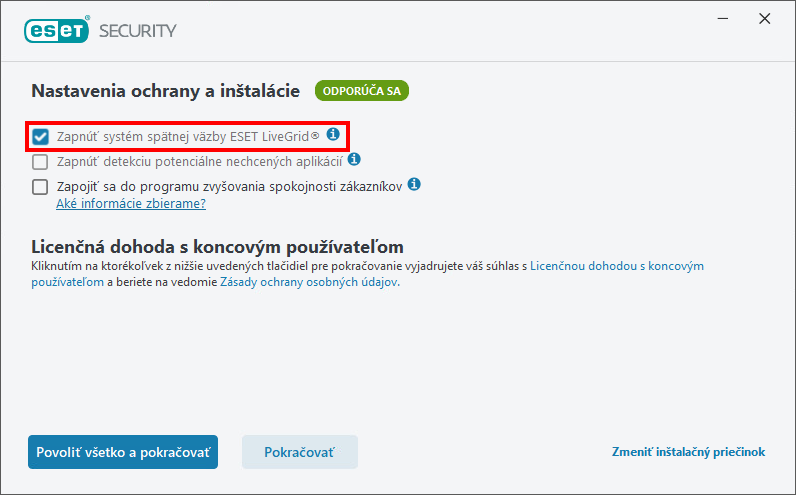Minimize the ESET installer window
796x495 pixels.
click(x=723, y=19)
